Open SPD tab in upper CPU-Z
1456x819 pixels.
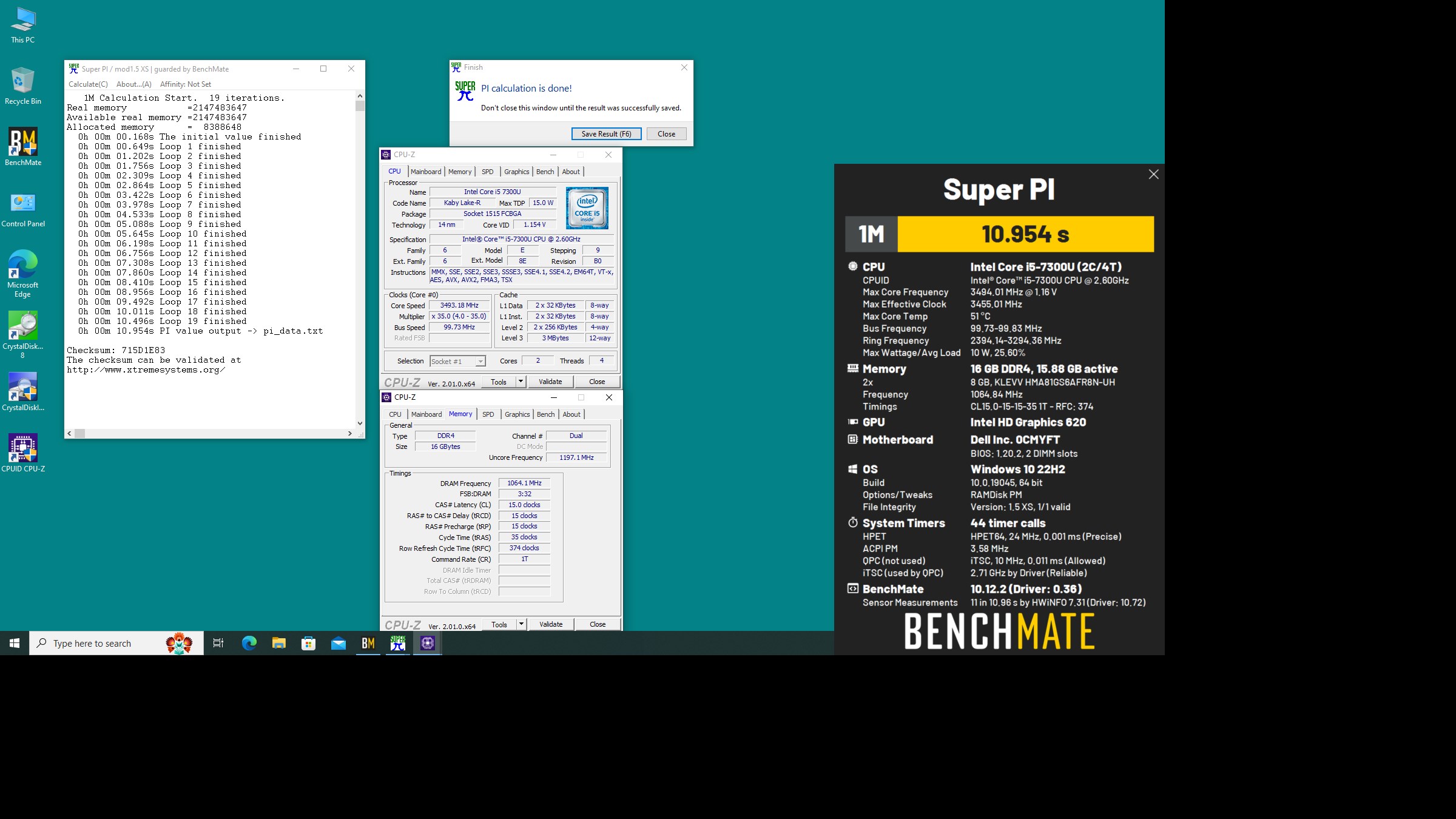[488, 172]
